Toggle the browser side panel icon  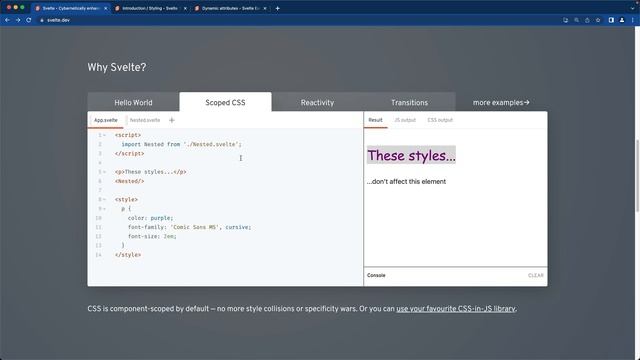click(611, 20)
